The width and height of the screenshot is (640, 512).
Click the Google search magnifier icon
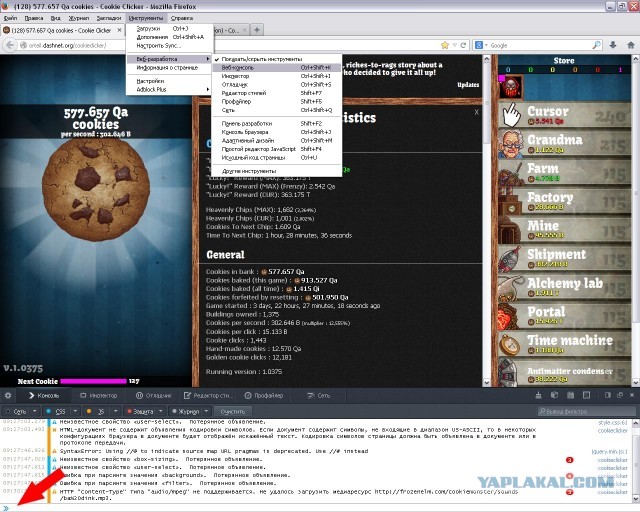597,45
